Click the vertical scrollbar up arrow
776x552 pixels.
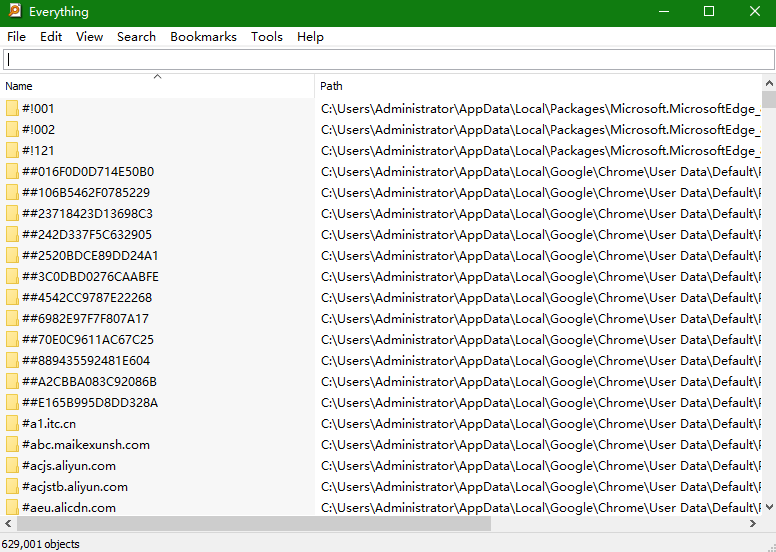coord(769,83)
